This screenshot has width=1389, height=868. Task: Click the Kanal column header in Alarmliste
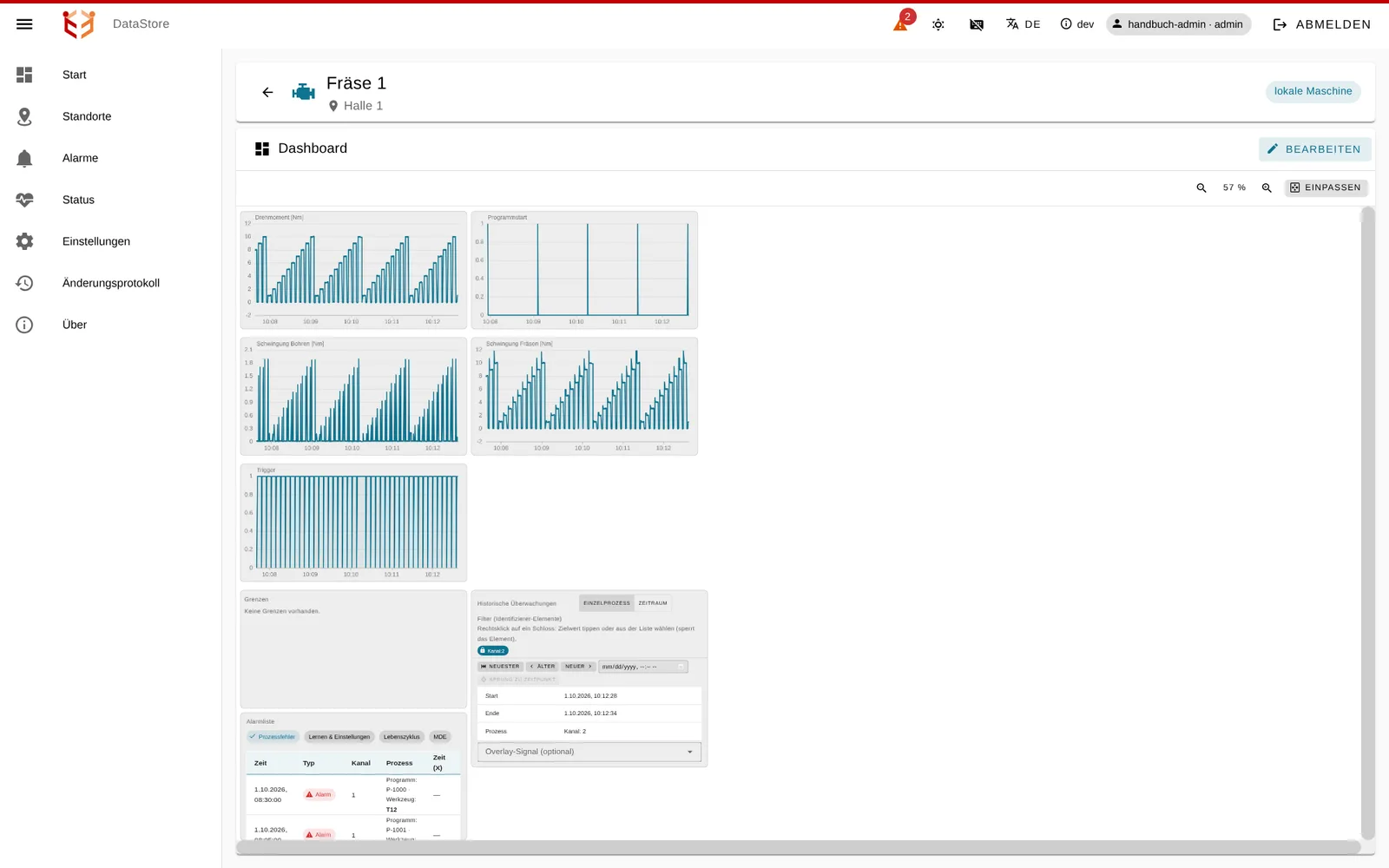(x=361, y=764)
